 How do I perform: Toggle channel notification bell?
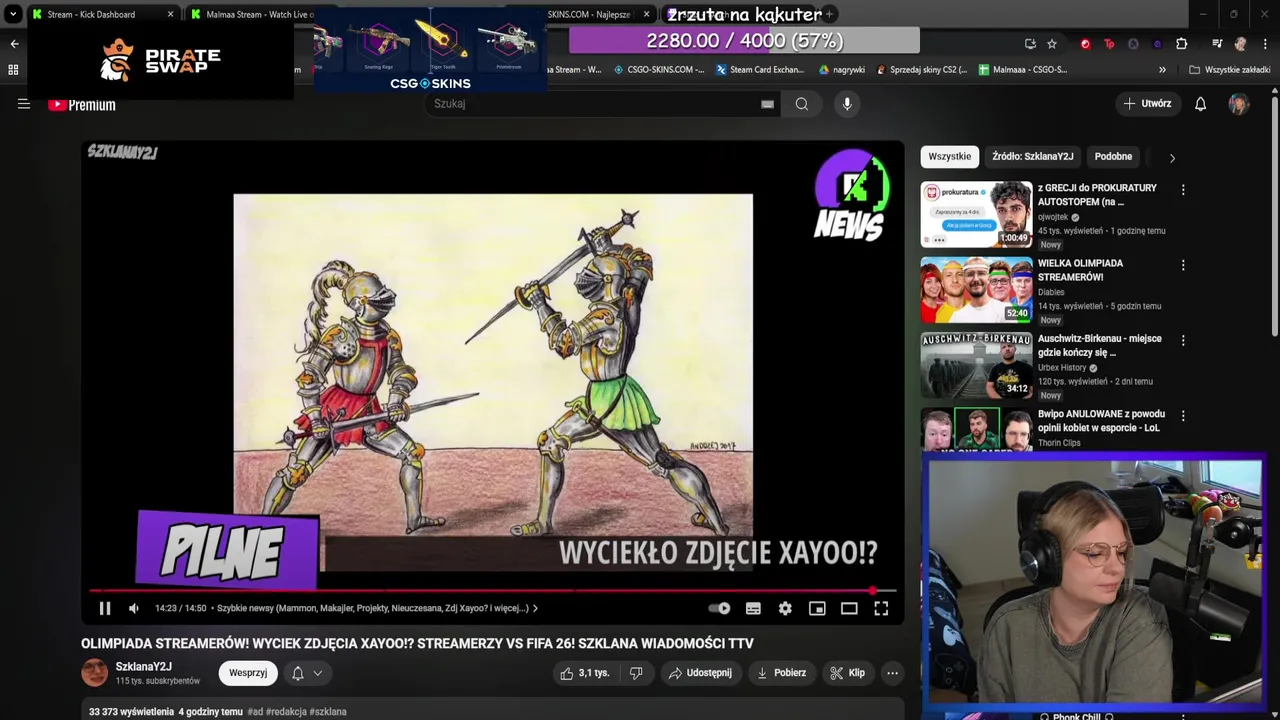coord(297,673)
